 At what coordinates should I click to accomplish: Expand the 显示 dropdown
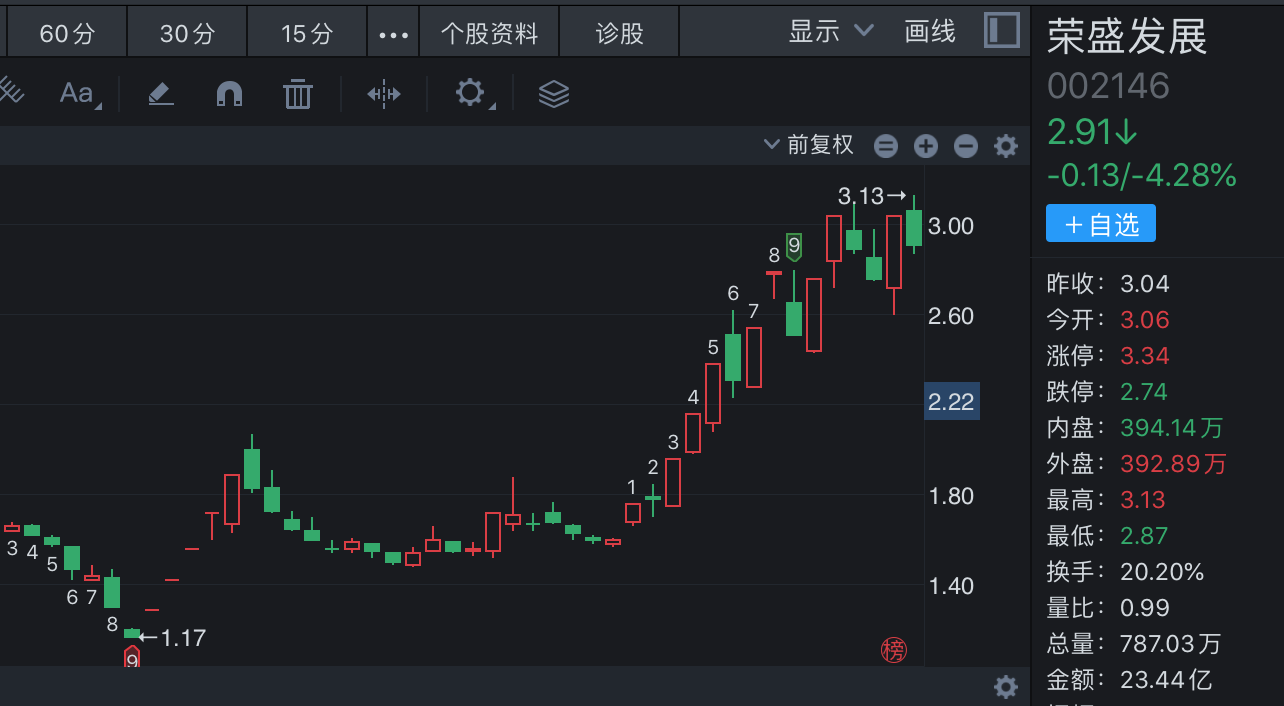click(x=831, y=32)
